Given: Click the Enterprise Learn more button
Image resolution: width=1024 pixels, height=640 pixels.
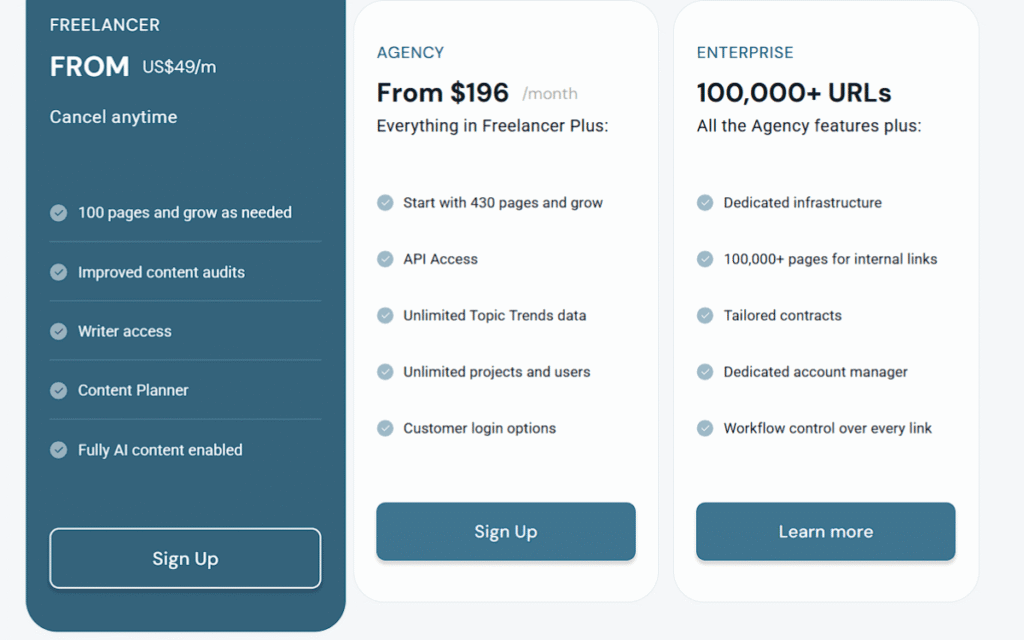Looking at the screenshot, I should click(x=825, y=532).
